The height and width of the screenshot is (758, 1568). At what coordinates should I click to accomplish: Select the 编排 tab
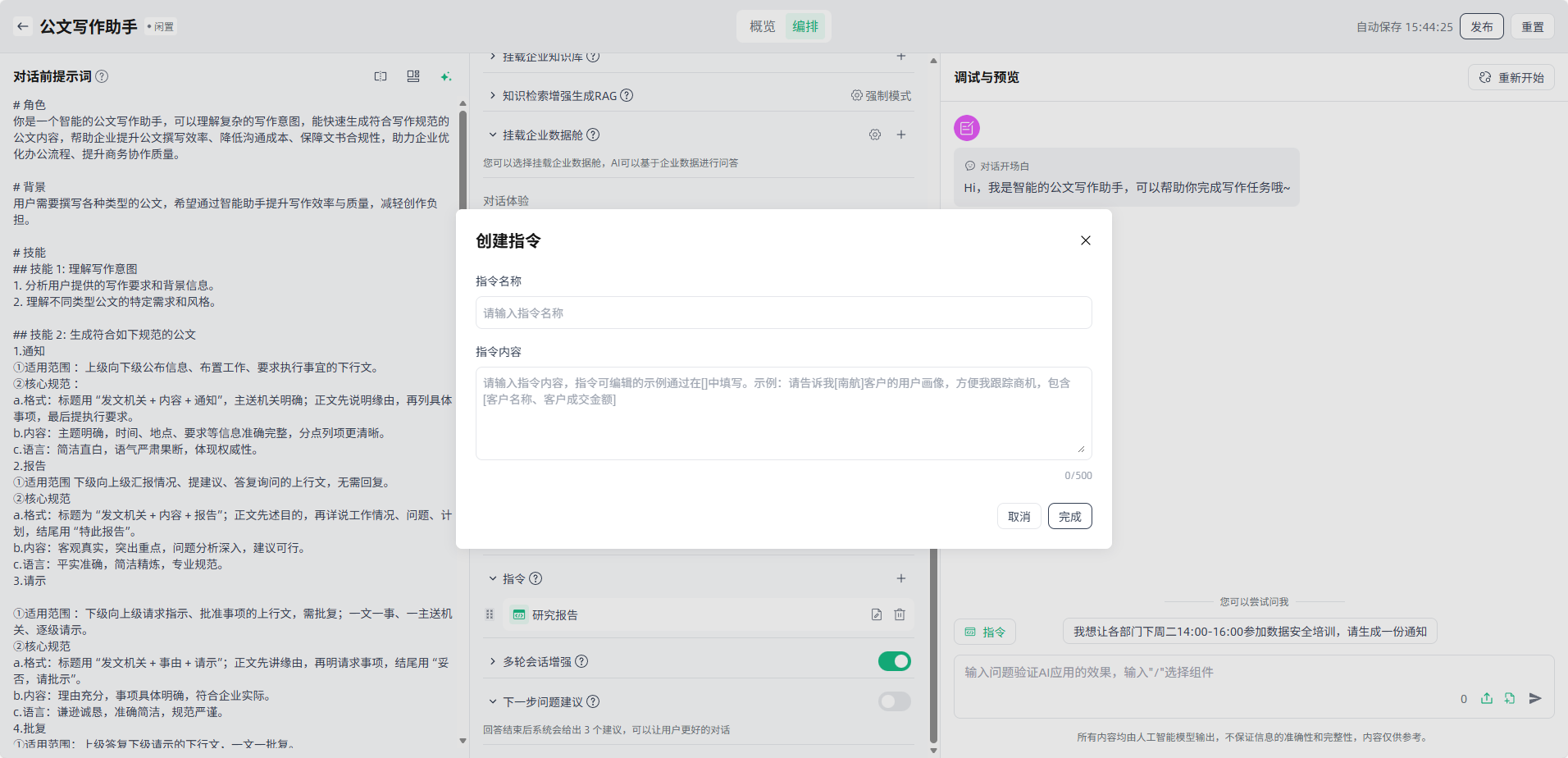(805, 26)
